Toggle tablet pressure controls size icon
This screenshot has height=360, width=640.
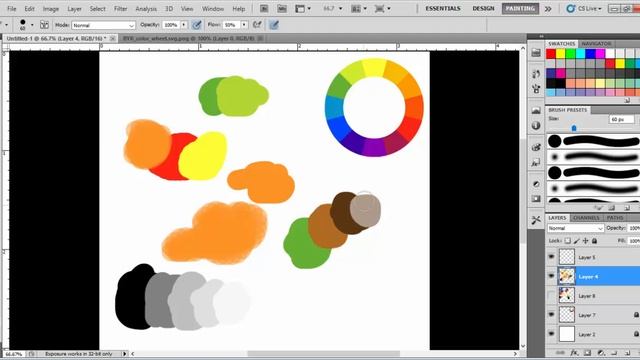coord(274,25)
